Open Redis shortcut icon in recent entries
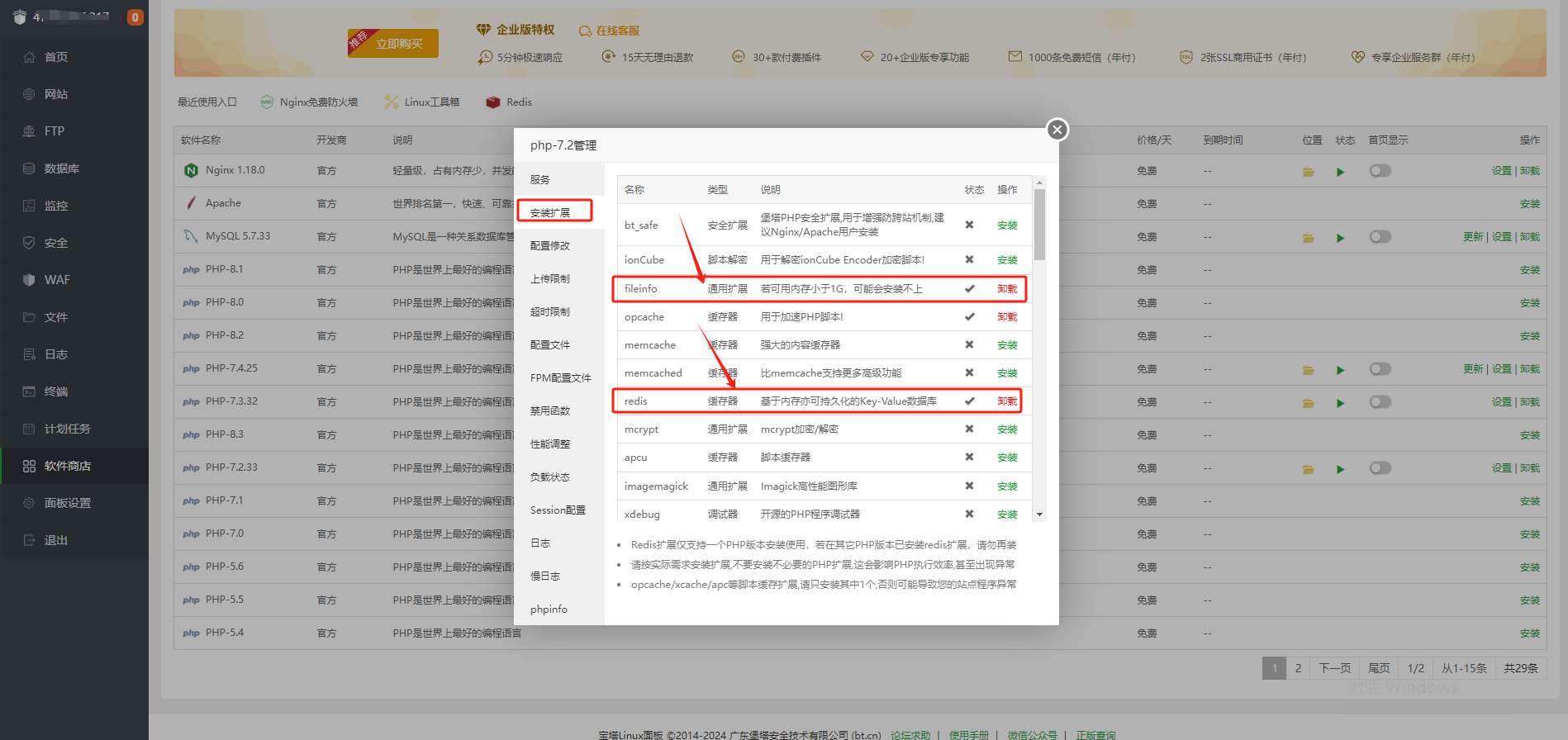This screenshot has width=1568, height=740. pos(493,102)
